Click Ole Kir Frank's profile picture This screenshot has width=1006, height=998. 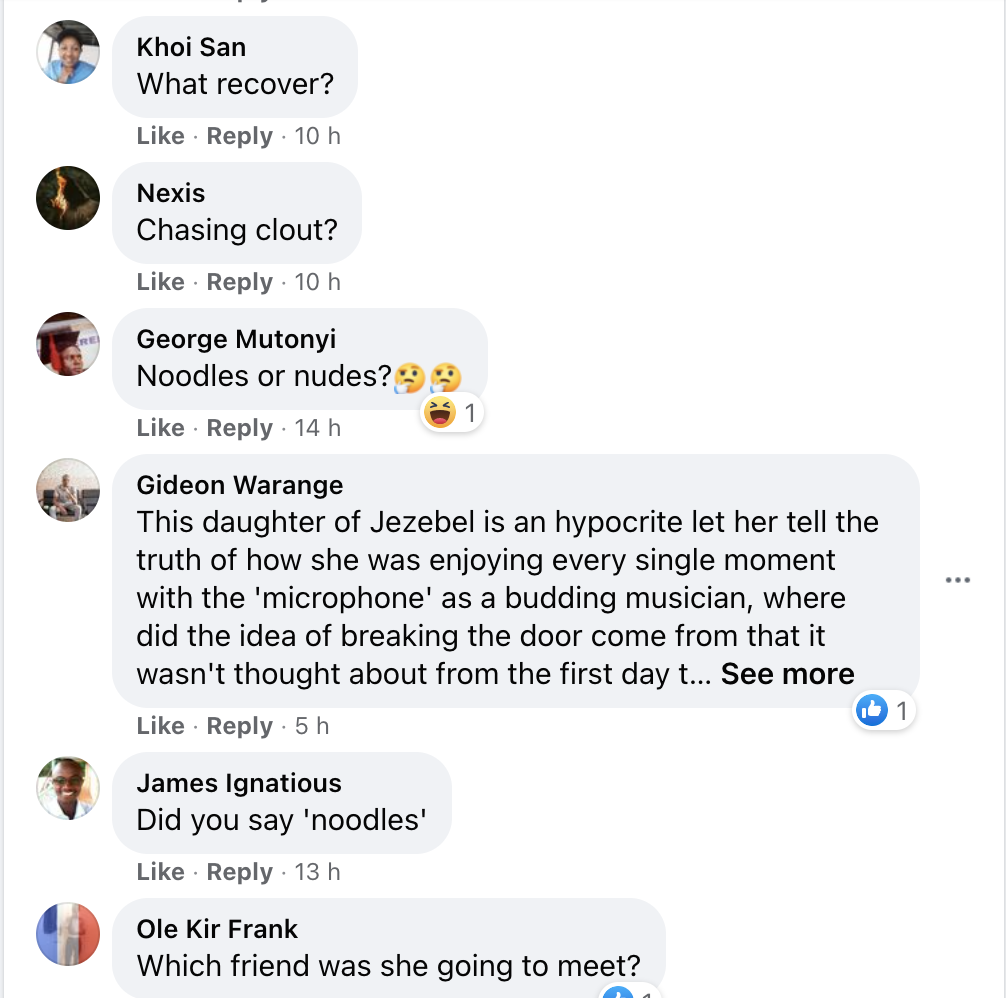[x=68, y=934]
